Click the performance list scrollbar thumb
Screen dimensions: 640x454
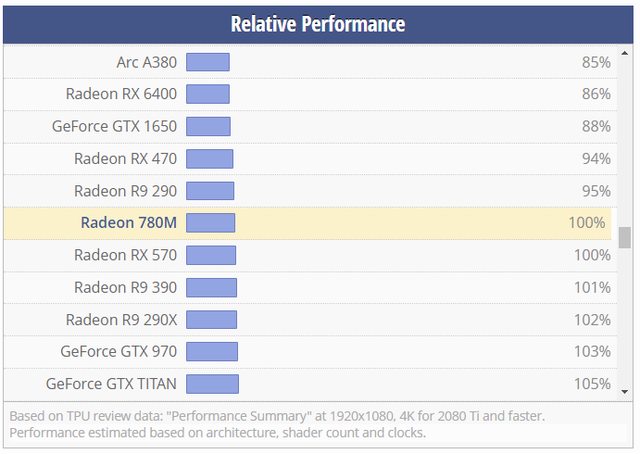(x=625, y=237)
